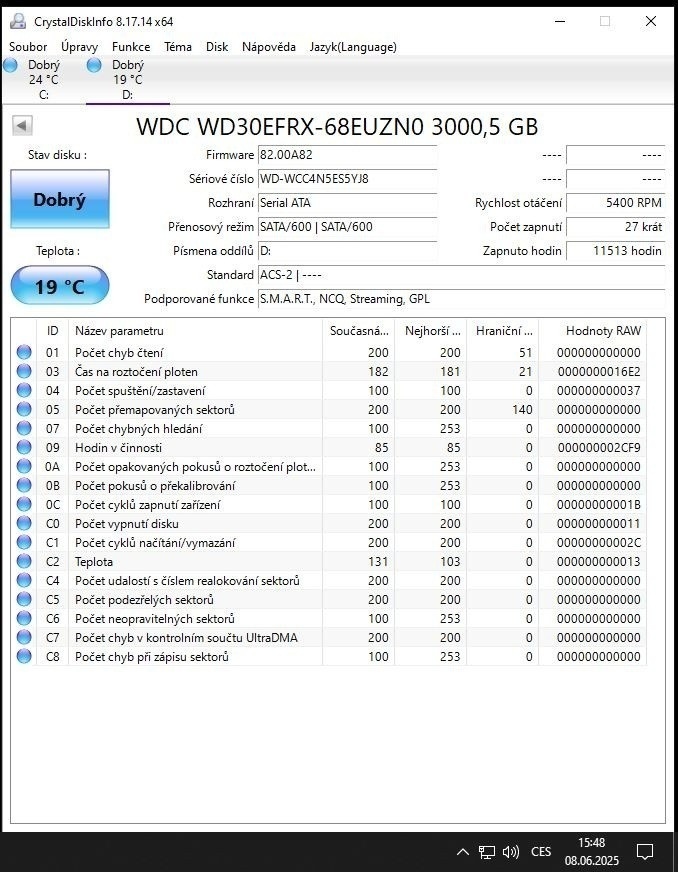Open the Téma menu
This screenshot has height=872, width=678.
coord(178,47)
